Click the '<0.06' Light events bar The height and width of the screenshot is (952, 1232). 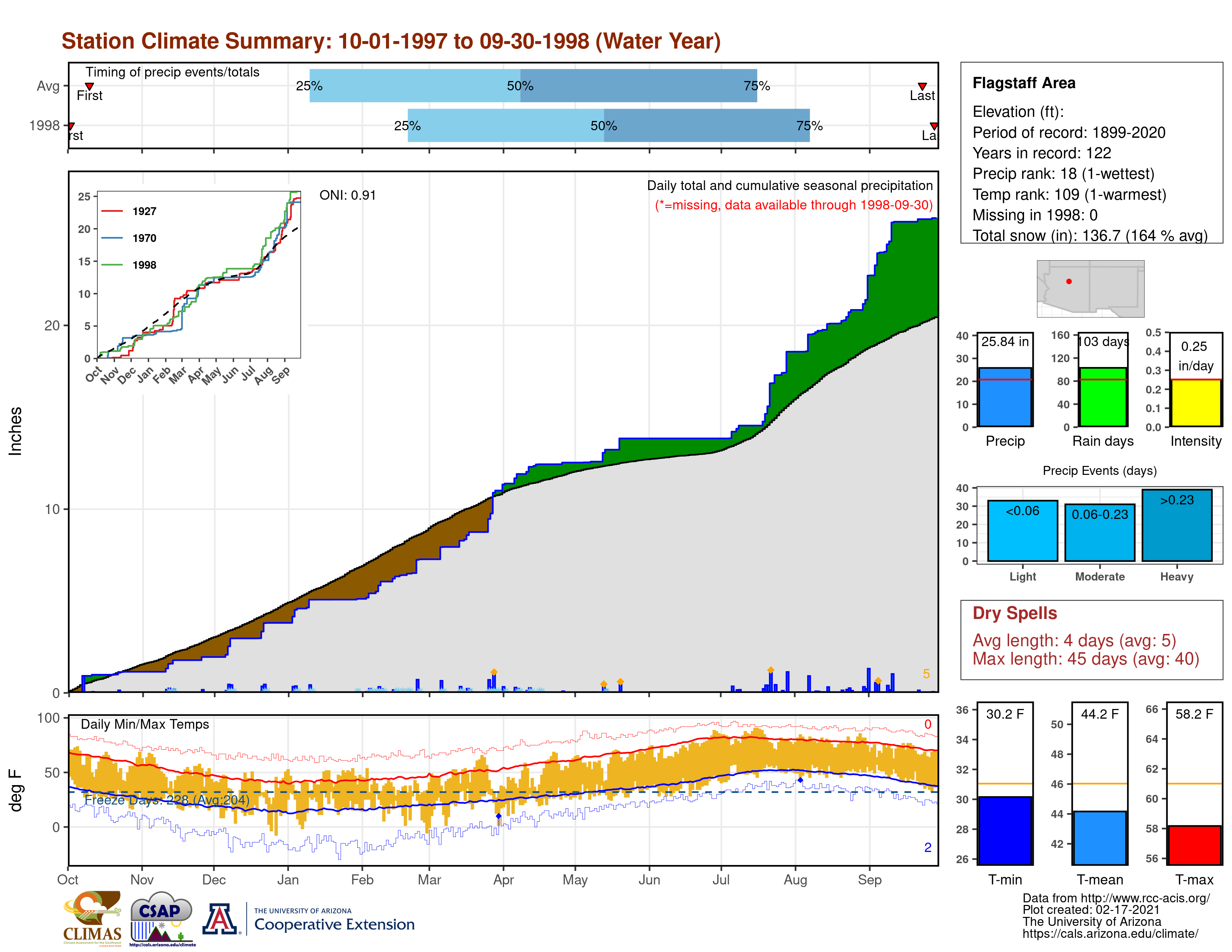pos(1022,531)
